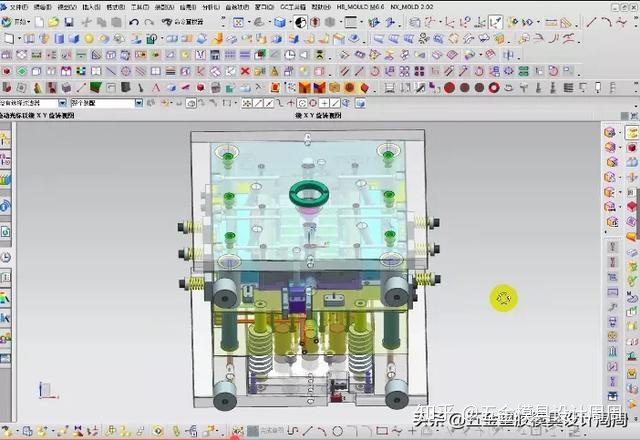This screenshot has width=640, height=440.
Task: Toggle the arc center snap option
Action: [302, 103]
